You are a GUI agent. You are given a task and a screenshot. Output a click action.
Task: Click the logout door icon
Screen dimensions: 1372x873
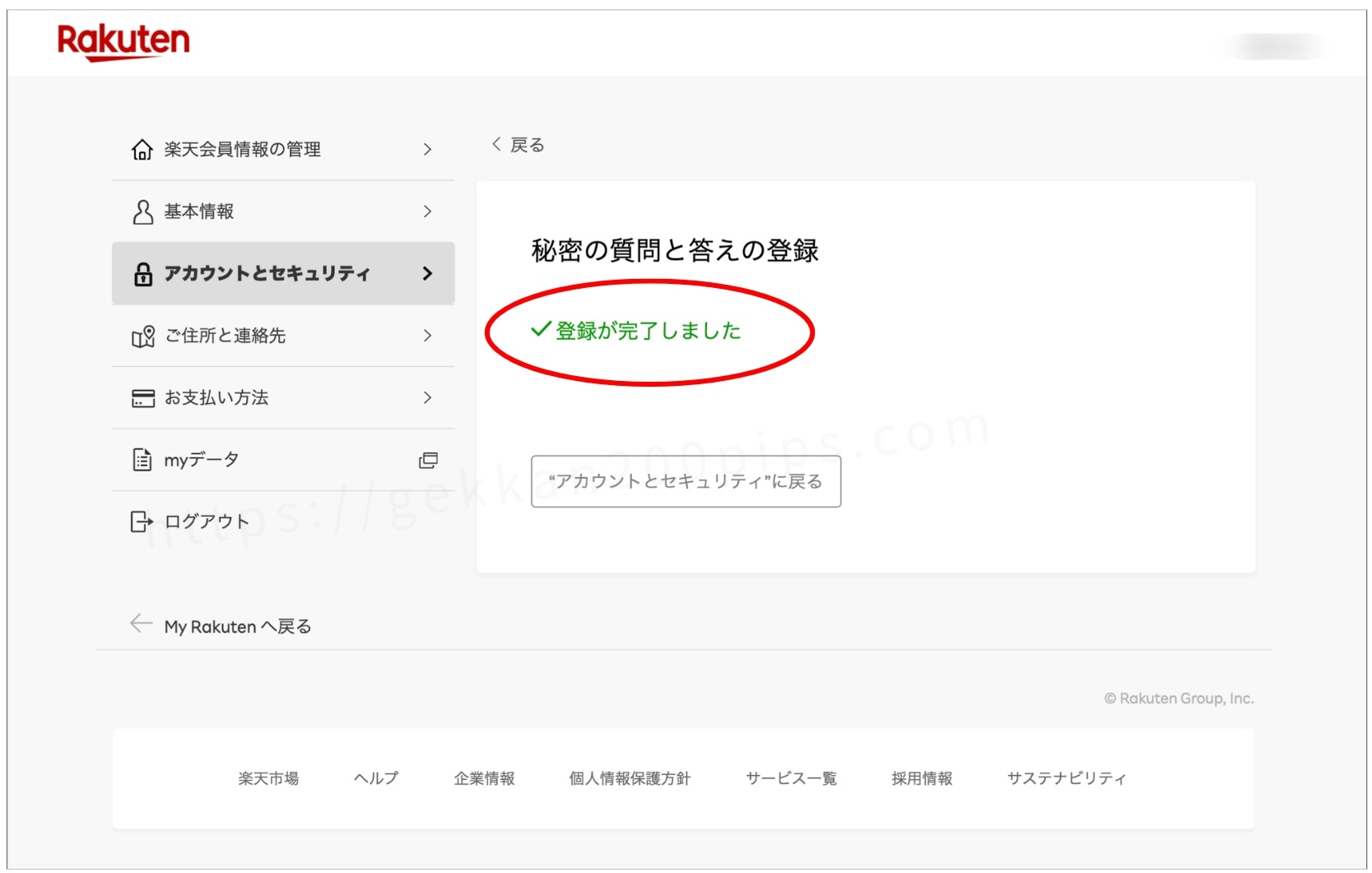click(x=142, y=522)
